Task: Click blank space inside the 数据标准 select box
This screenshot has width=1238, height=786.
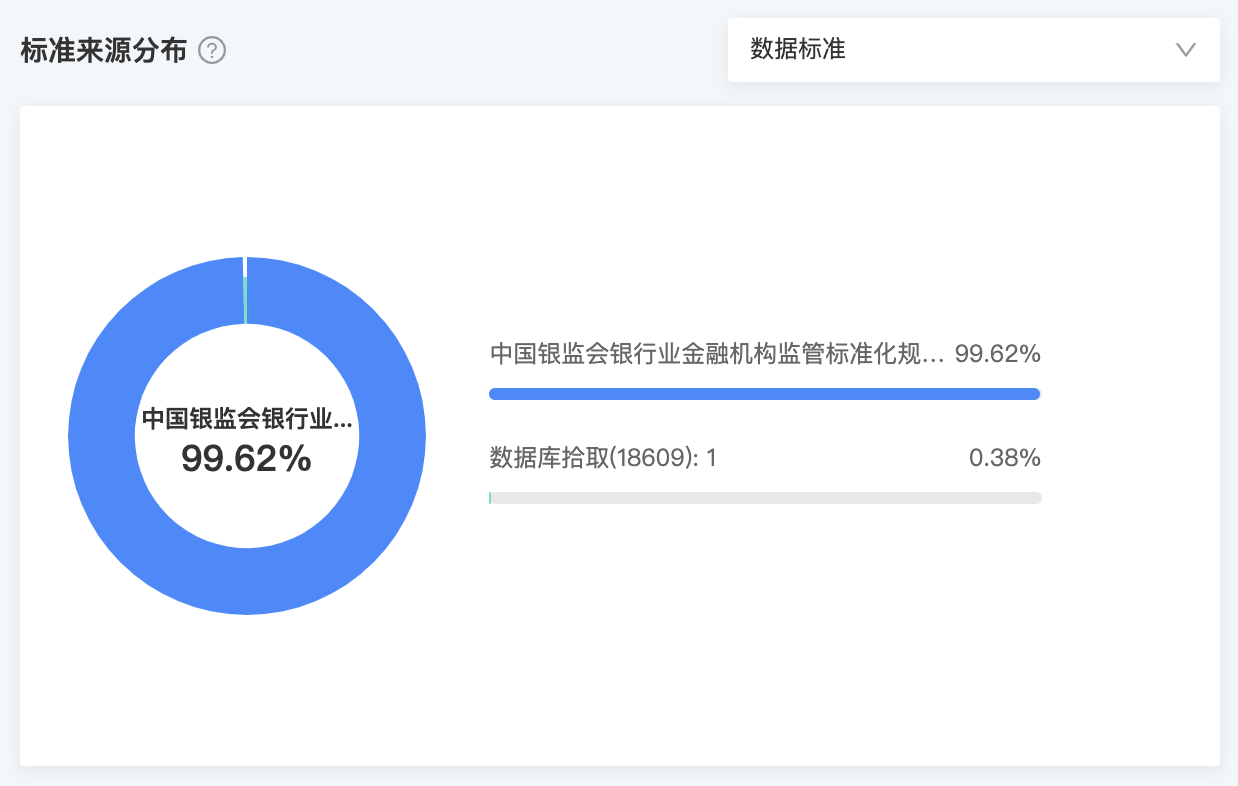Action: point(1010,50)
